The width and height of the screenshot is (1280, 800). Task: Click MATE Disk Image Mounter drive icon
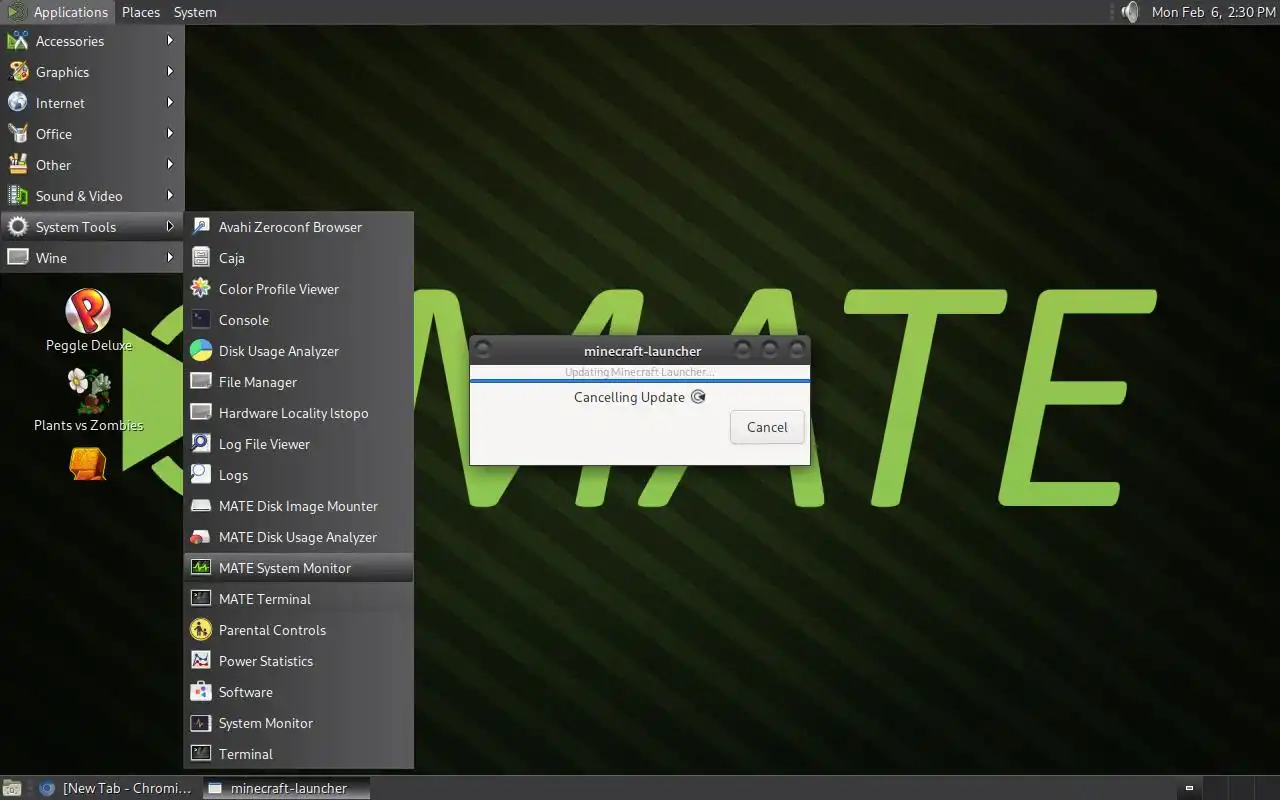tap(201, 506)
